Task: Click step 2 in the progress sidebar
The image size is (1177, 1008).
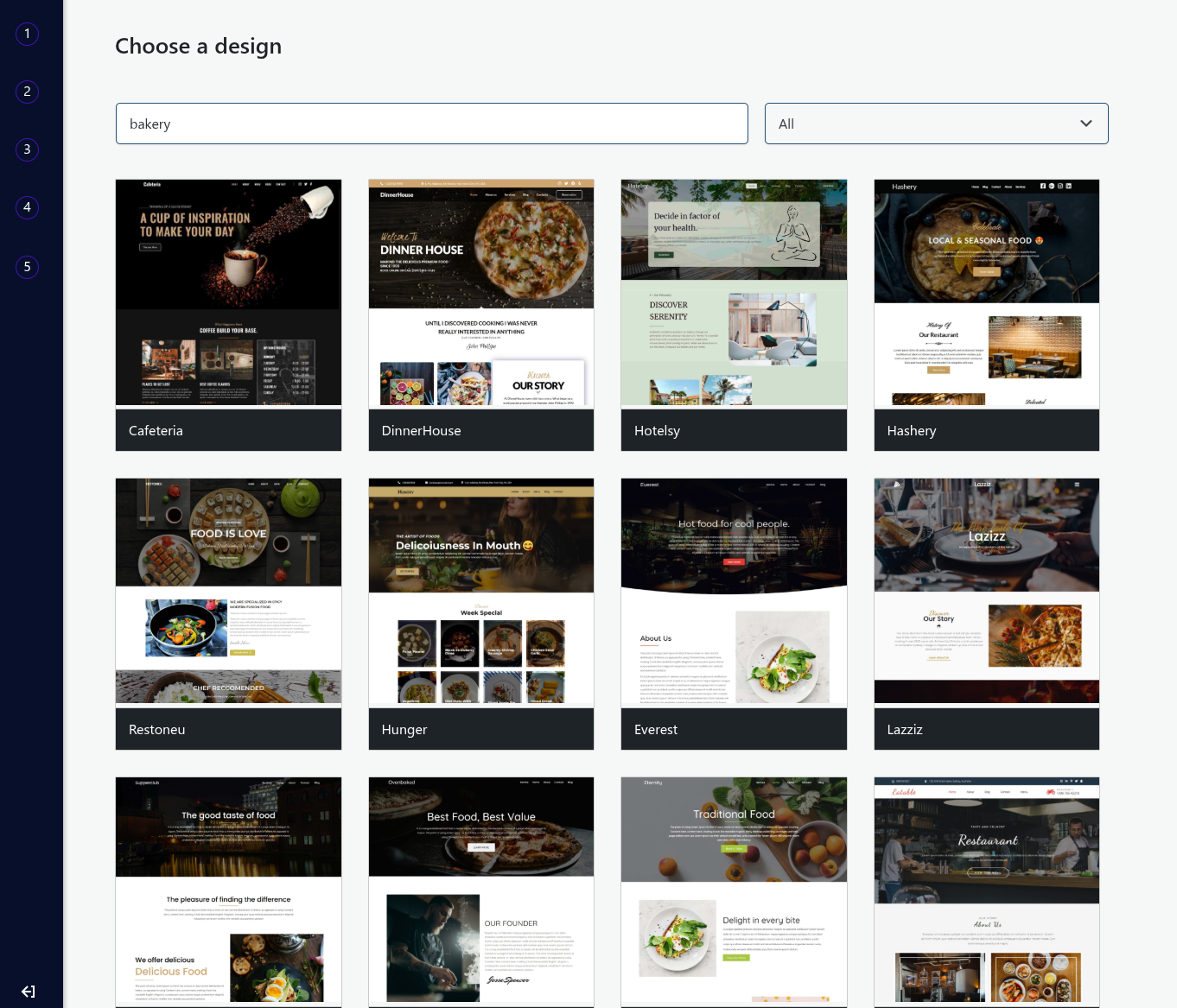Action: [x=27, y=91]
